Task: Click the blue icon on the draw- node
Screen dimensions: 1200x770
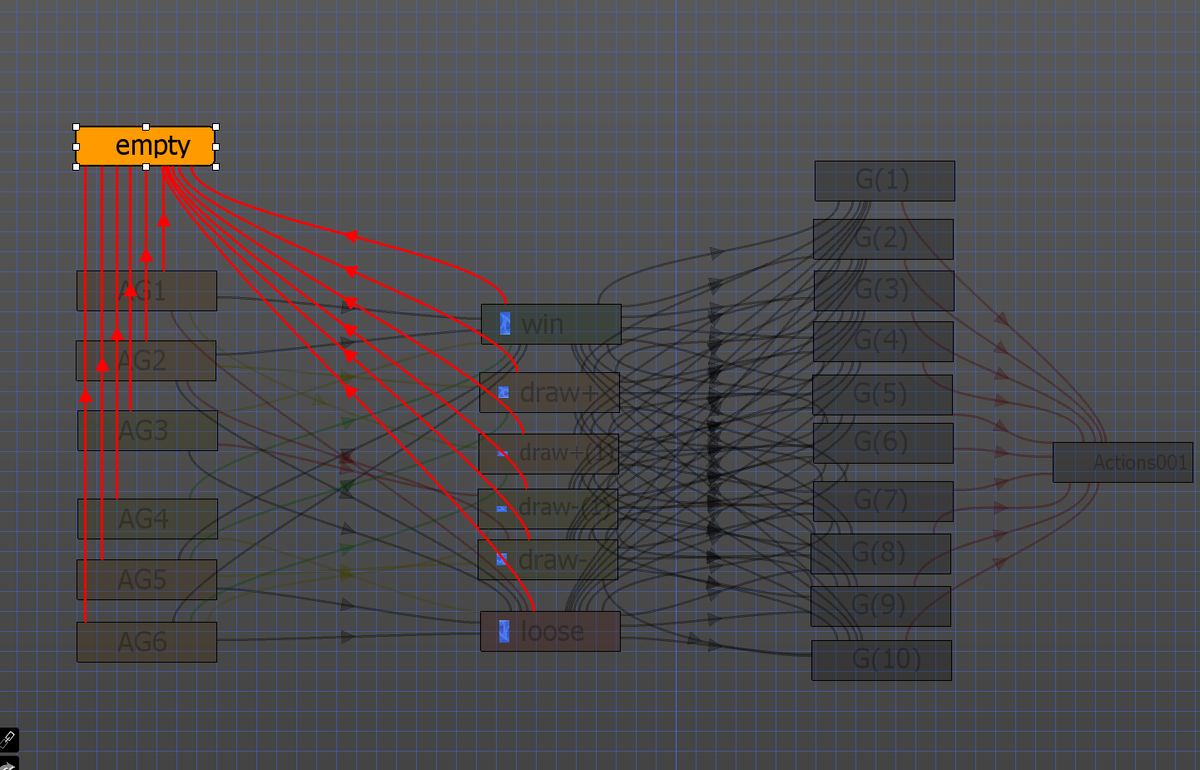Action: 502,559
